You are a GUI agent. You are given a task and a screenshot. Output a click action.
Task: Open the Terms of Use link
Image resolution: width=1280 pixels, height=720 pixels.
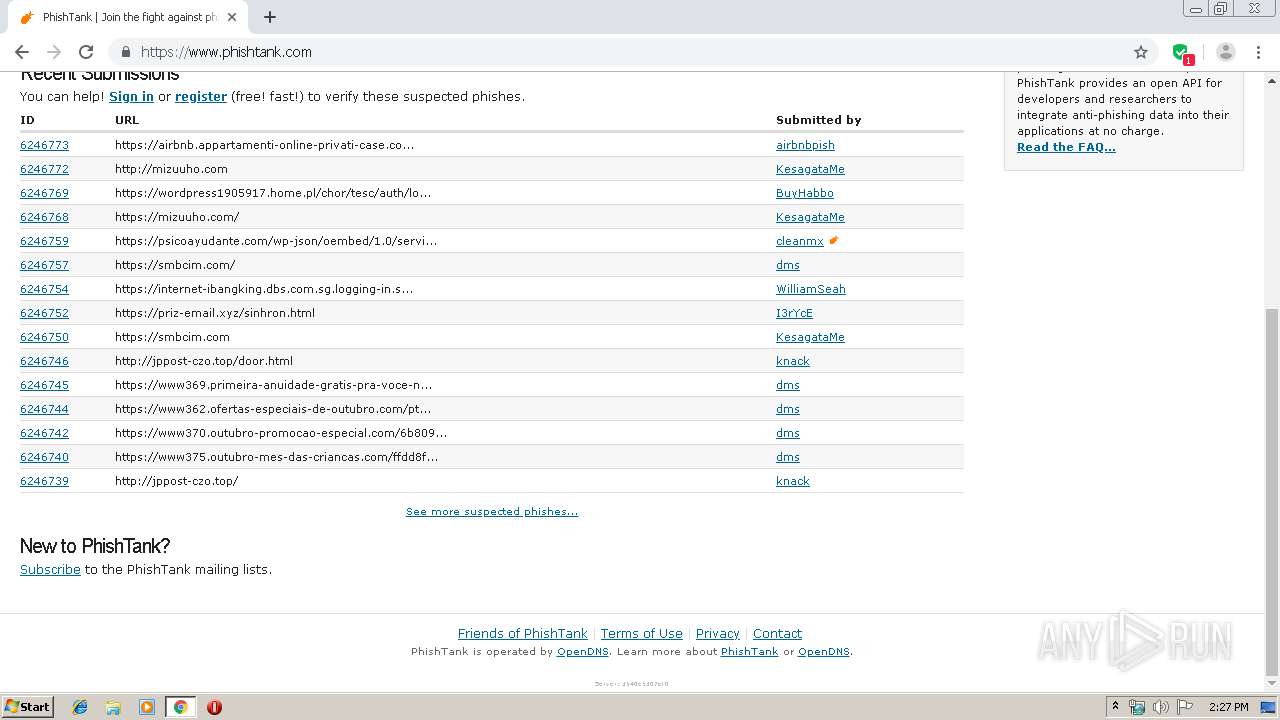pyautogui.click(x=641, y=633)
